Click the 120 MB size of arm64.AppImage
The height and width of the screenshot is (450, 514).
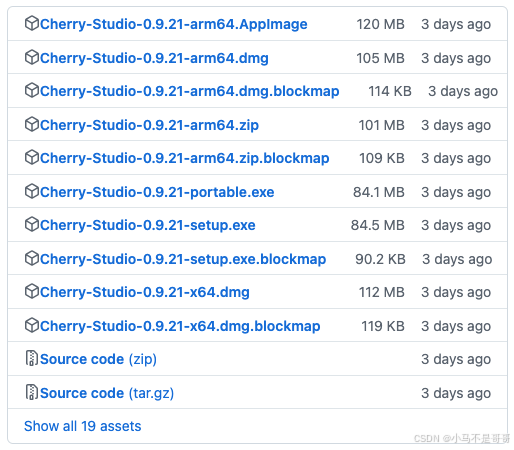click(380, 24)
